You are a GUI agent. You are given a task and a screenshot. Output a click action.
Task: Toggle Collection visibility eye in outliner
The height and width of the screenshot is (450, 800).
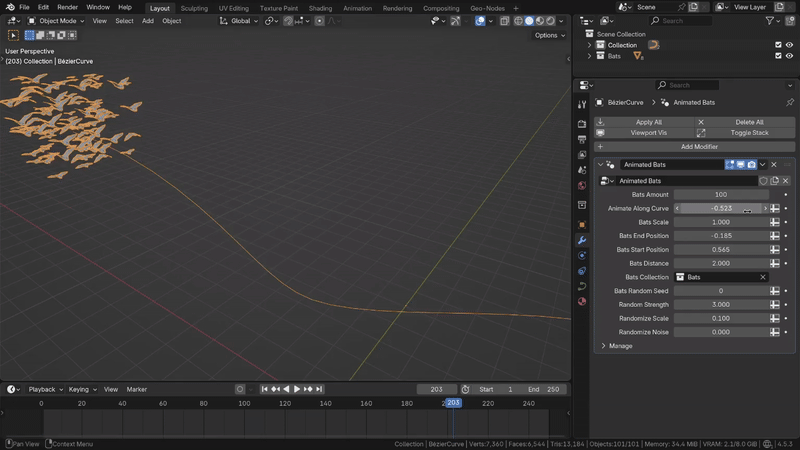point(790,45)
